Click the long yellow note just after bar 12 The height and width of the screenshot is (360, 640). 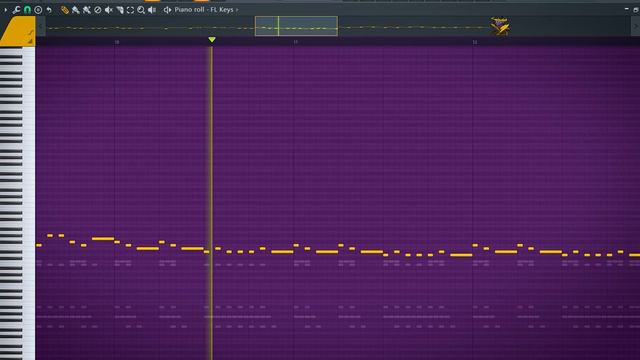tap(506, 252)
